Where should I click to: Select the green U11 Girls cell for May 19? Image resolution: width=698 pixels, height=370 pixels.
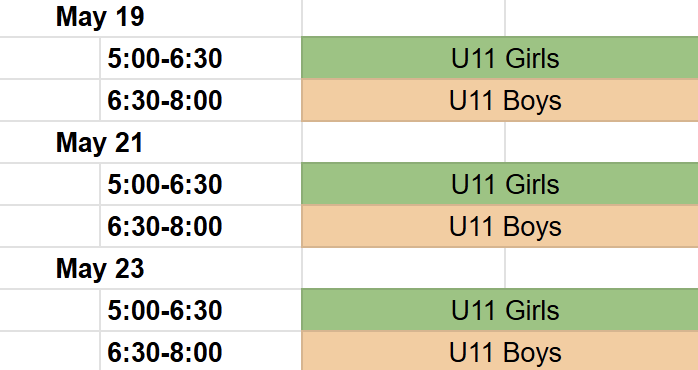pos(500,58)
